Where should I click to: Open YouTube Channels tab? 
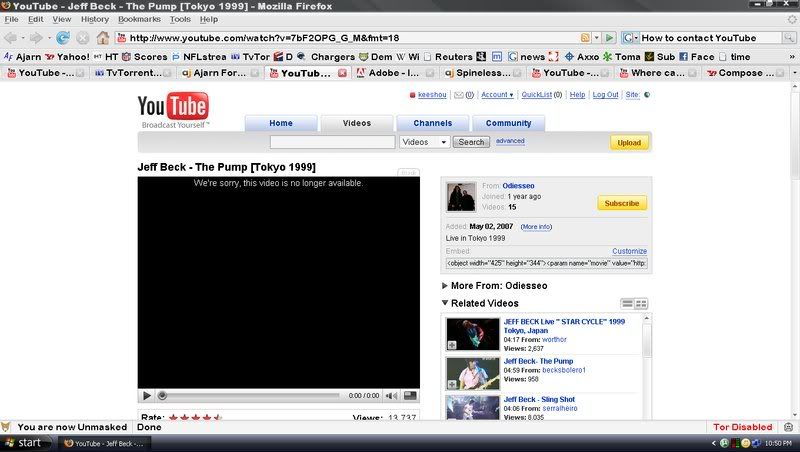[433, 123]
